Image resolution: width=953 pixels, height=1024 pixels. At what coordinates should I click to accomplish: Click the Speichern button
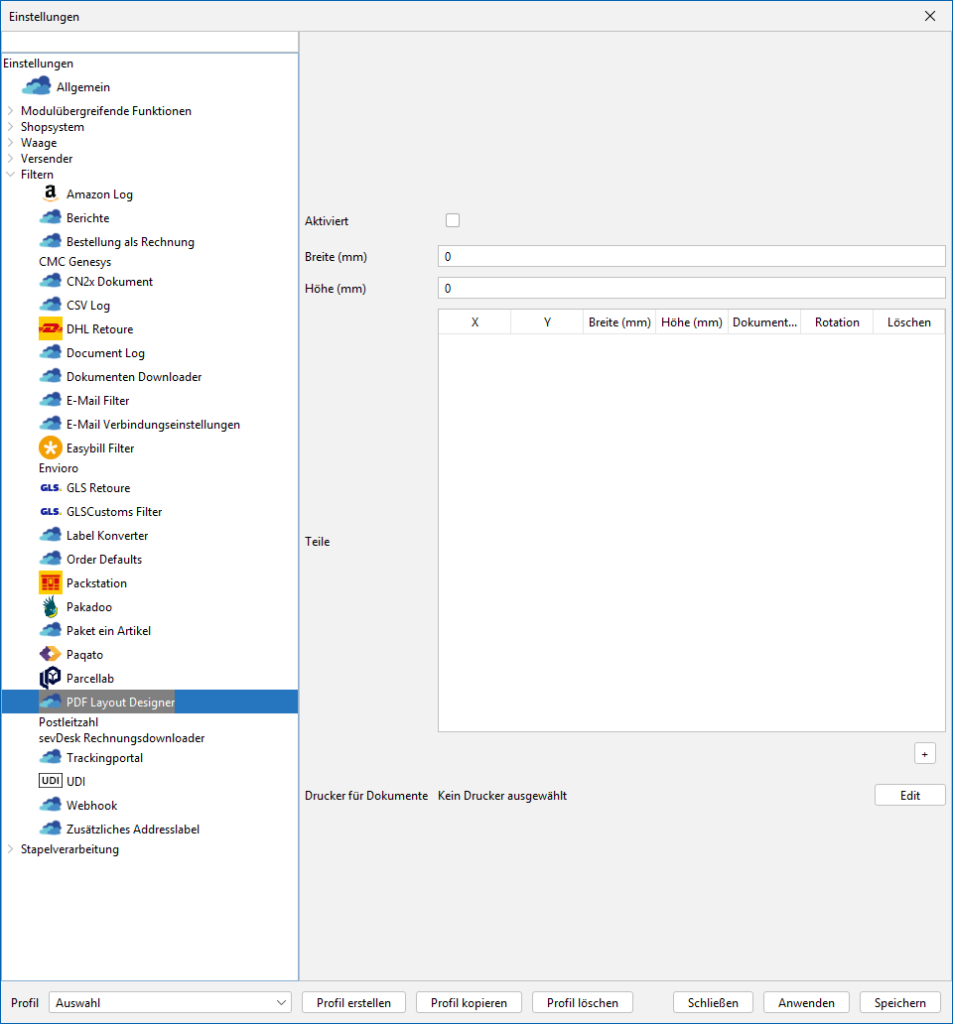pos(900,1002)
